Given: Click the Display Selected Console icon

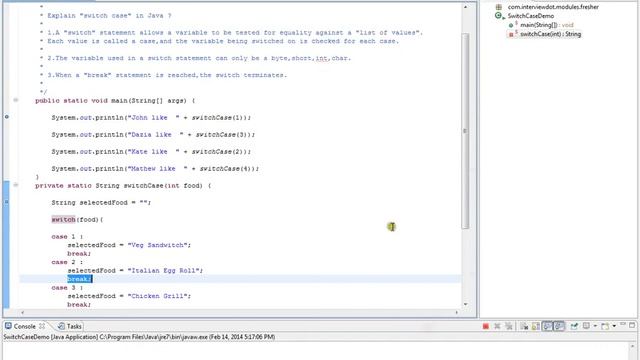Looking at the screenshot, I should pos(587,325).
